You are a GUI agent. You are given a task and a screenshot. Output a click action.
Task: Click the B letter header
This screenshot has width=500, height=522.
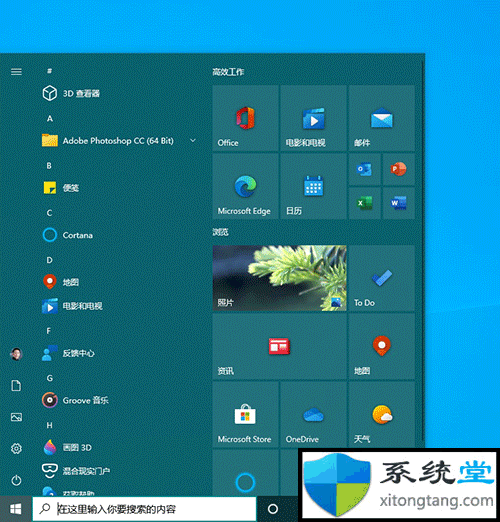point(49,166)
